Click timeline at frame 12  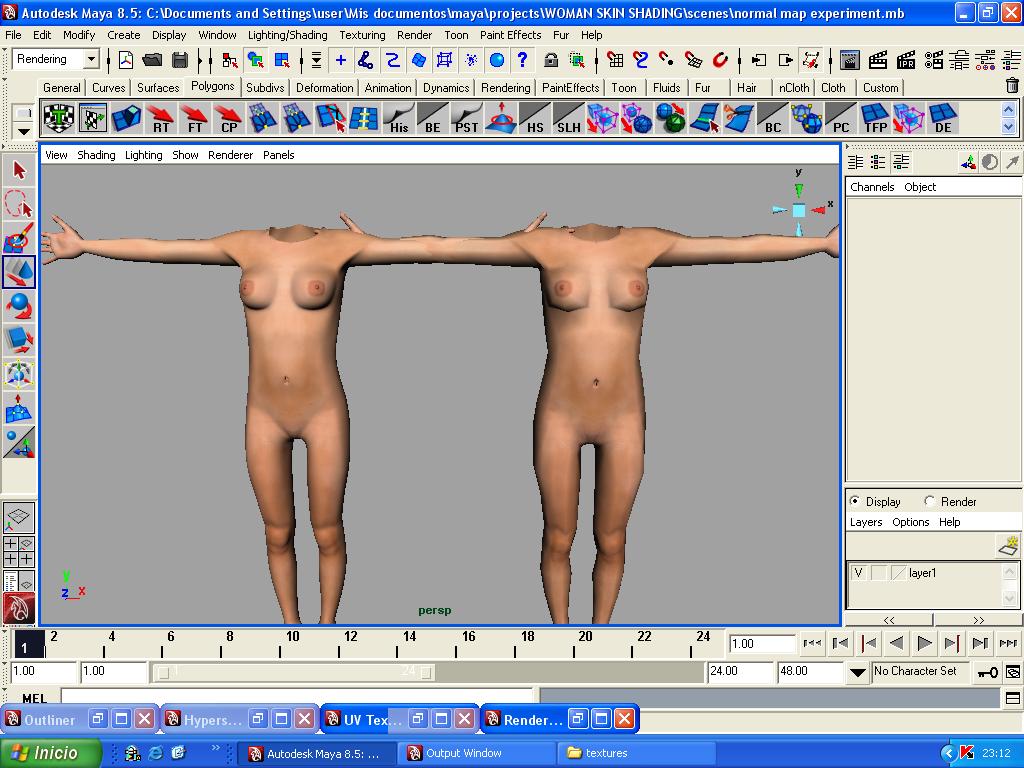point(340,643)
